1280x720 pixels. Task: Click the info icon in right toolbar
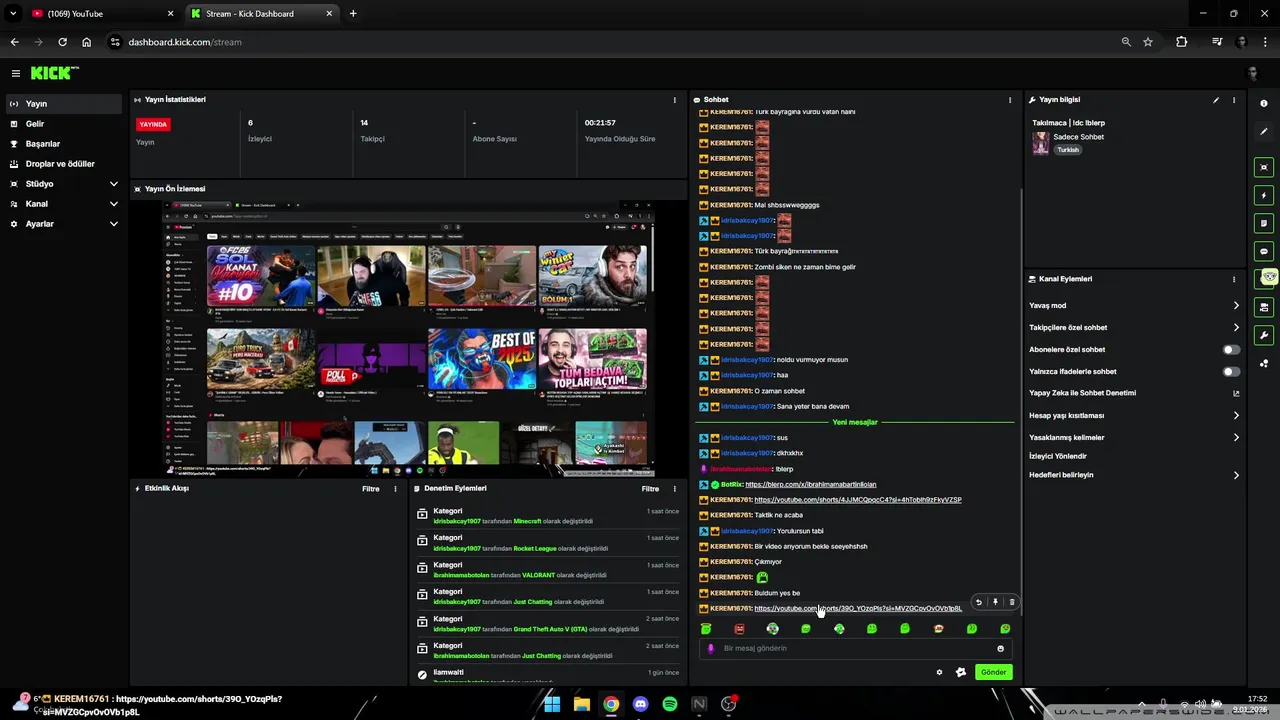pos(1264,104)
